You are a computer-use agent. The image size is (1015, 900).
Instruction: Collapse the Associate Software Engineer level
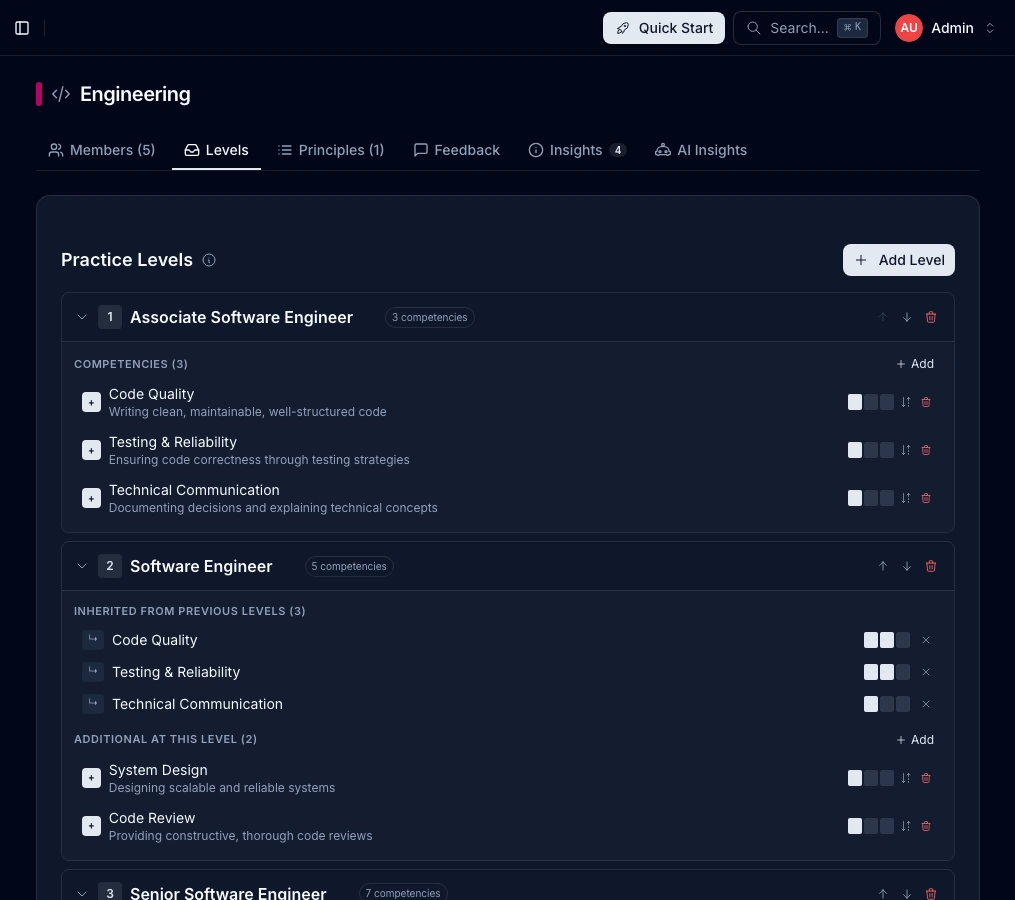point(82,317)
